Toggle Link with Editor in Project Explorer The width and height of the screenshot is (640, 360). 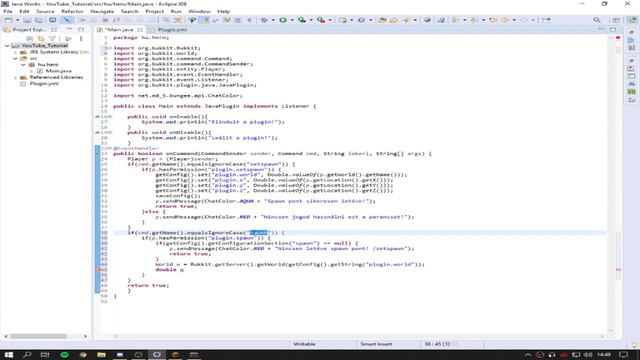[x=41, y=38]
